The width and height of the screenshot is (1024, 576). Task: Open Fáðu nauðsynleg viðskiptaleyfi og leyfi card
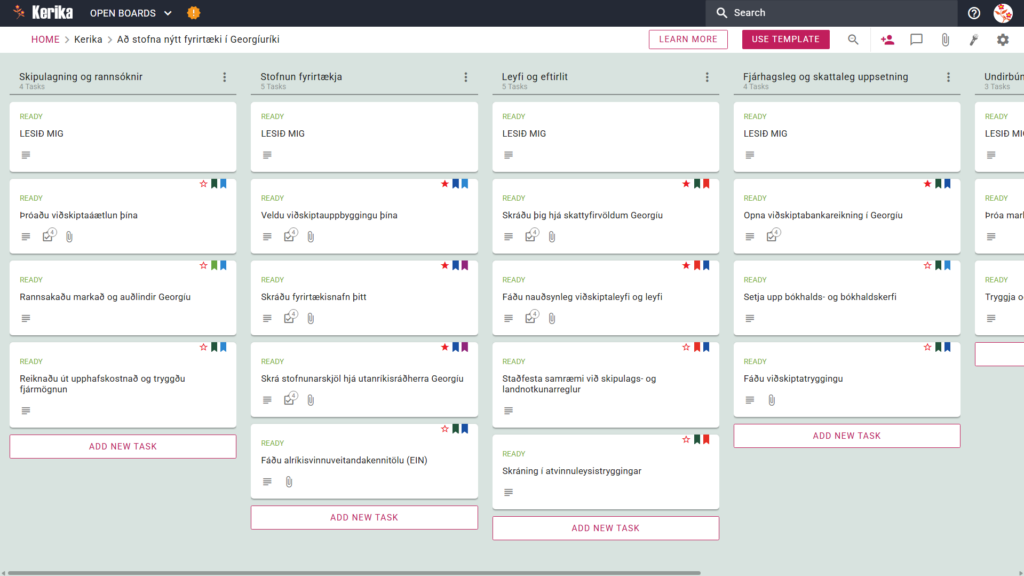click(605, 298)
